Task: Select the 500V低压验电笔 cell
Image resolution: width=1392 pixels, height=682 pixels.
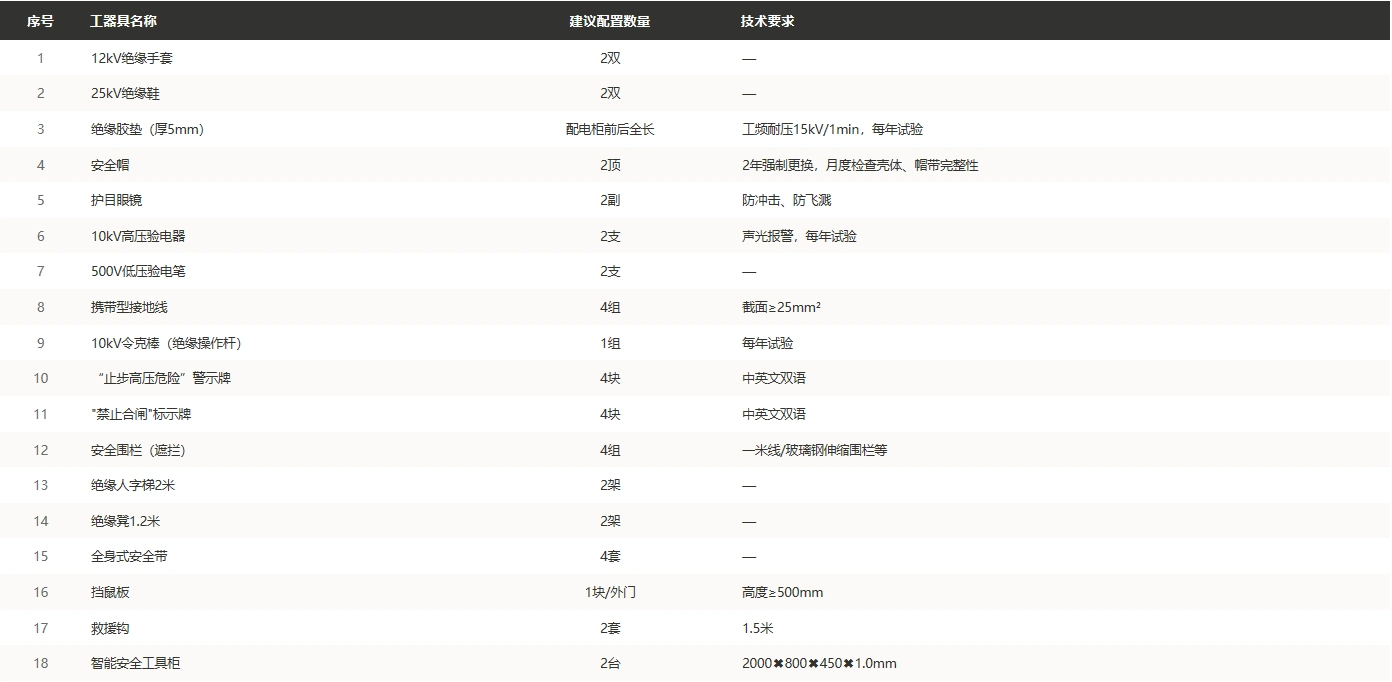Action: point(138,272)
